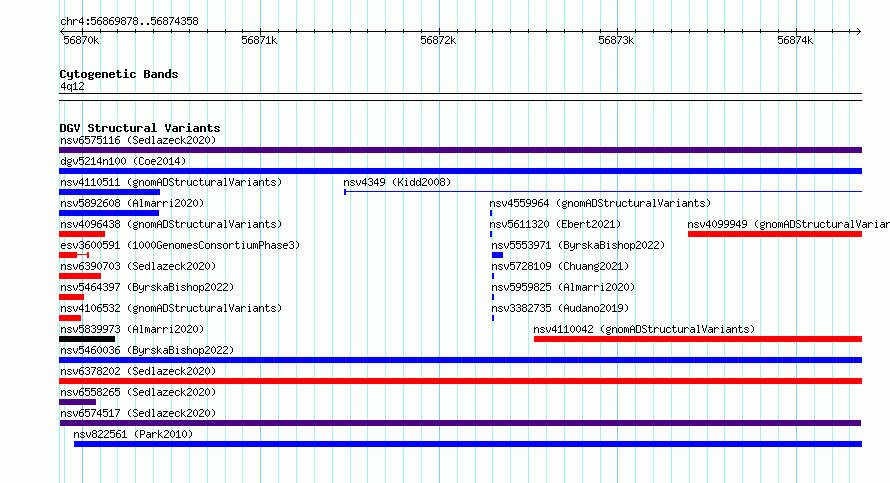Click the tiny blue marker under nsv3382735
This screenshot has height=483, width=890.
click(493, 318)
